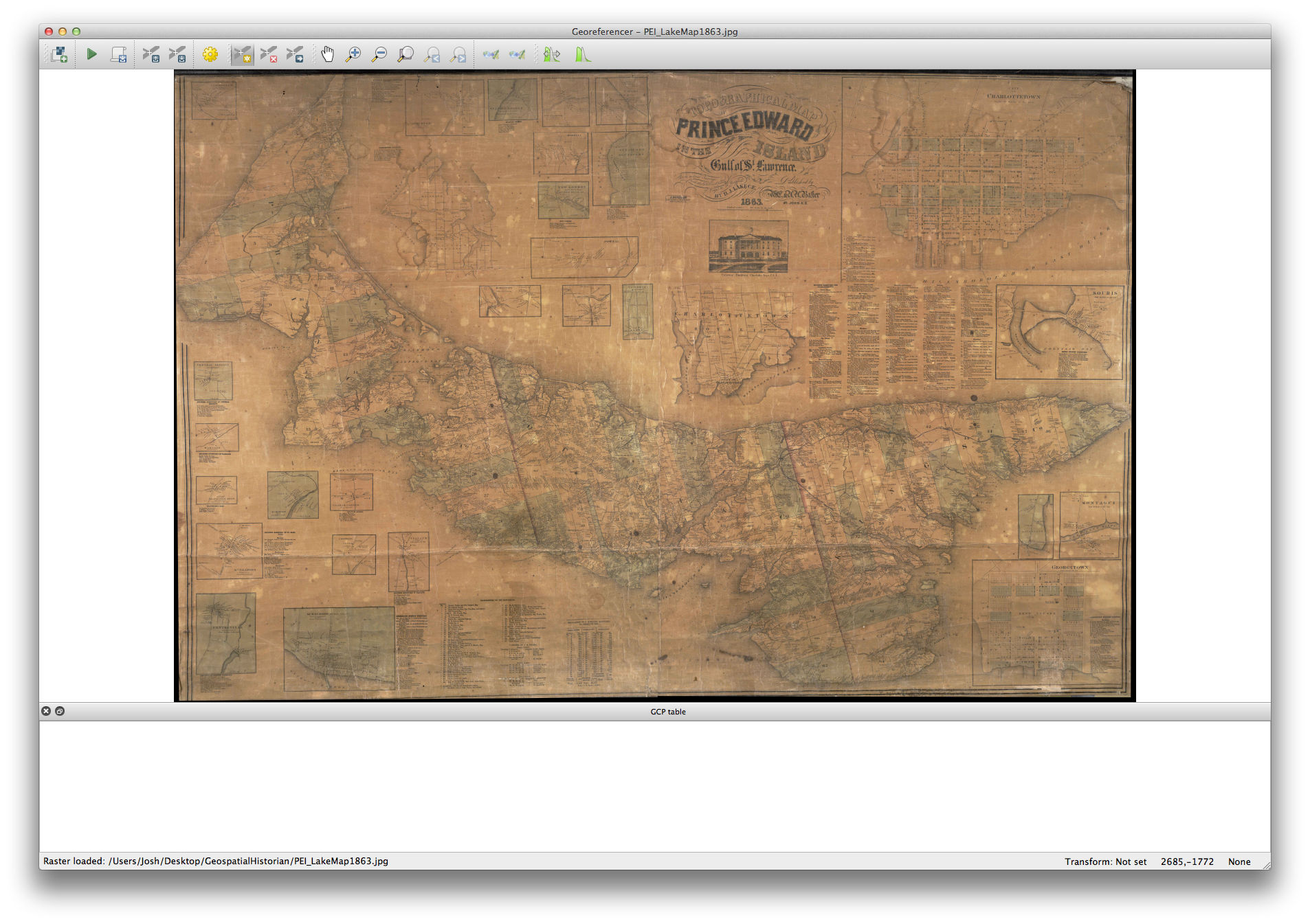Click the Link QGIS to Georeferencer icon
1310x924 pixels.
pyautogui.click(x=517, y=54)
